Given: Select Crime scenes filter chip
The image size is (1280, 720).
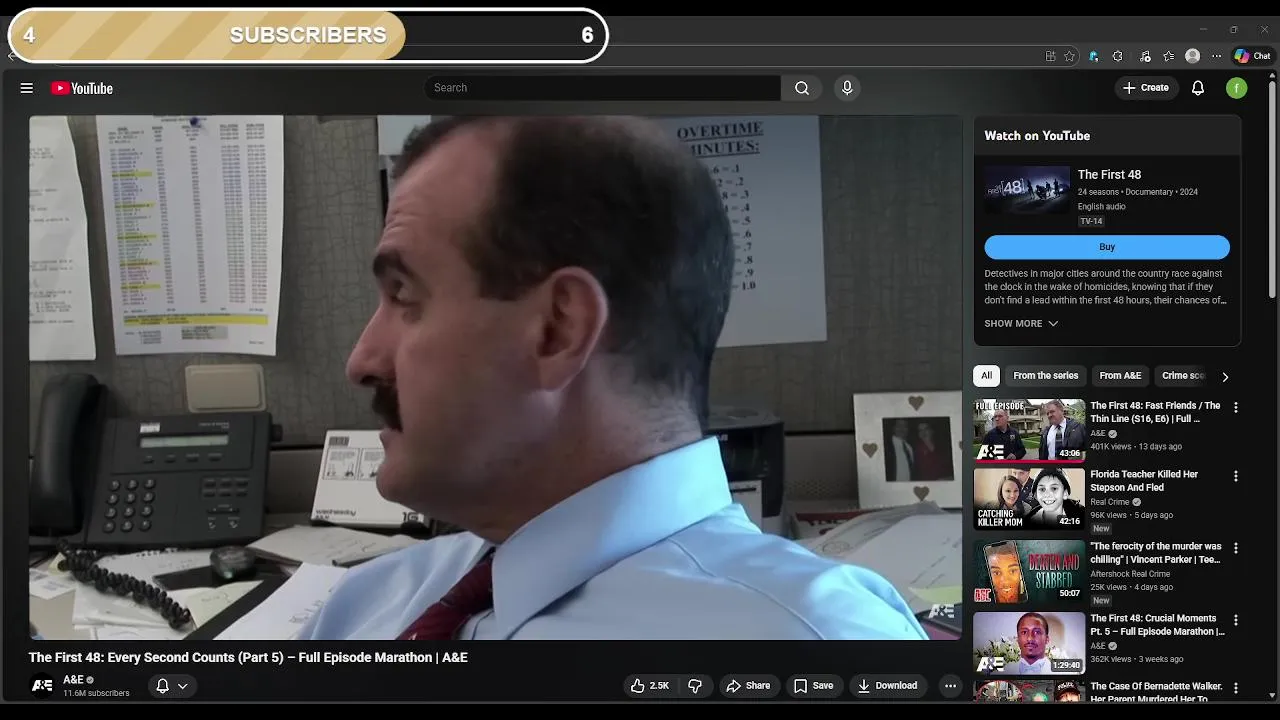Looking at the screenshot, I should (x=1183, y=376).
